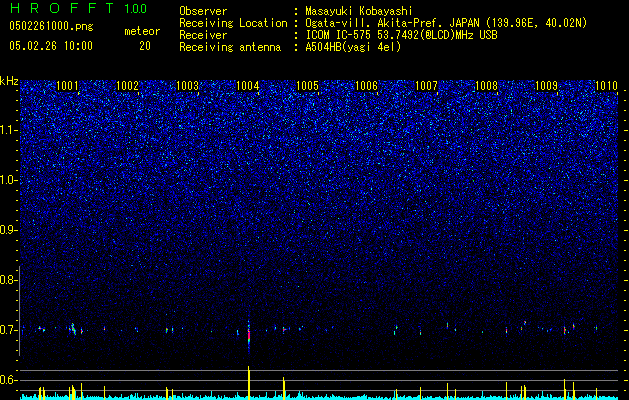
Task: Click ICOM IC-575 receiver details
Action: [401, 35]
